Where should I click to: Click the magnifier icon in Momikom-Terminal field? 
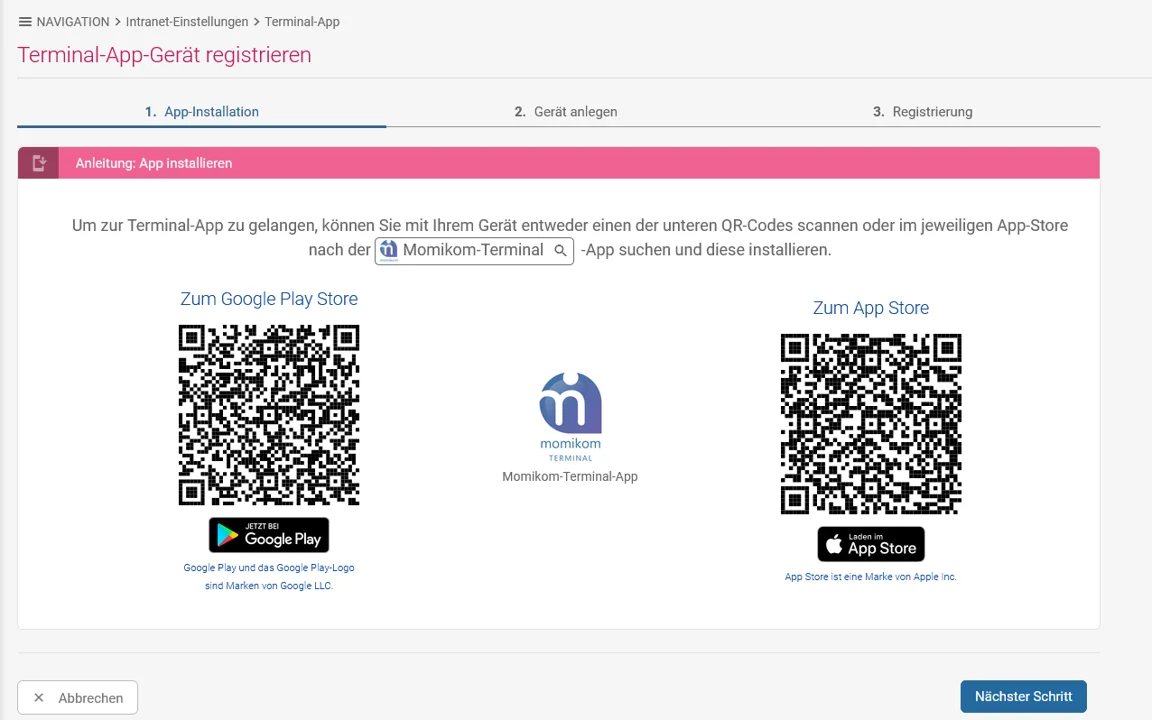[x=560, y=251]
